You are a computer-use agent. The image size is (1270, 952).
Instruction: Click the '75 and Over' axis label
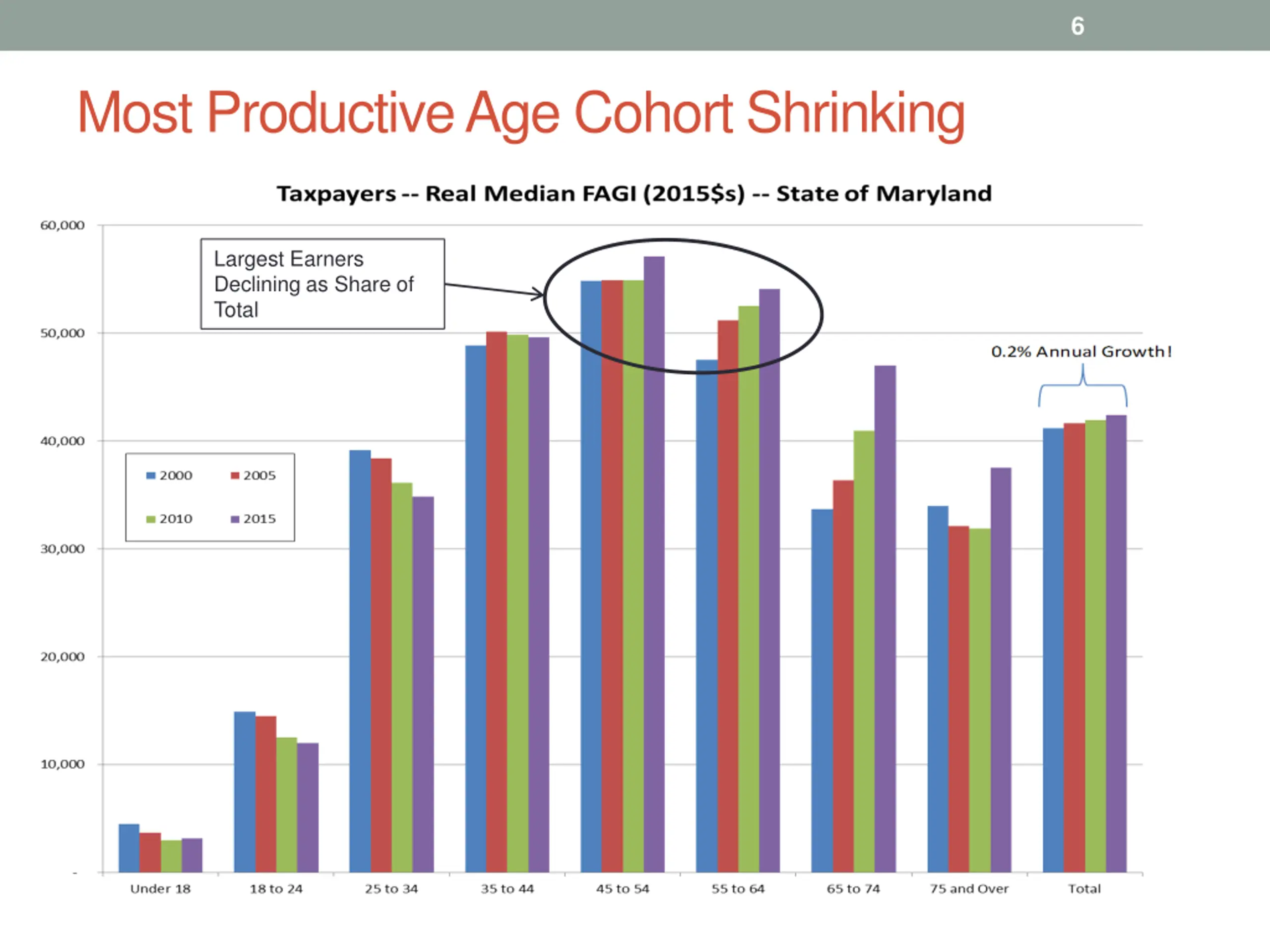click(968, 889)
